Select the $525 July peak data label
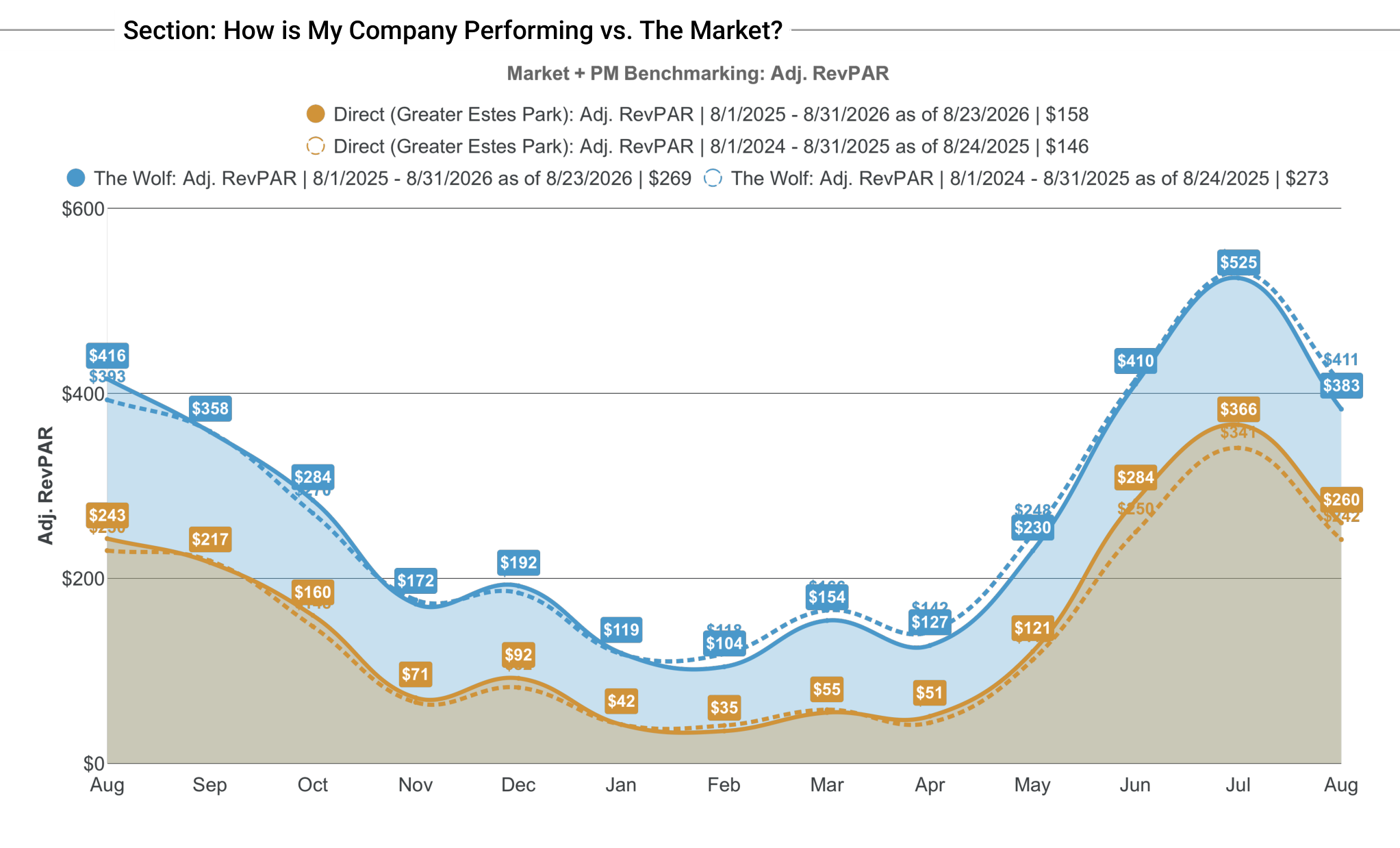The height and width of the screenshot is (848, 1400). (1238, 262)
